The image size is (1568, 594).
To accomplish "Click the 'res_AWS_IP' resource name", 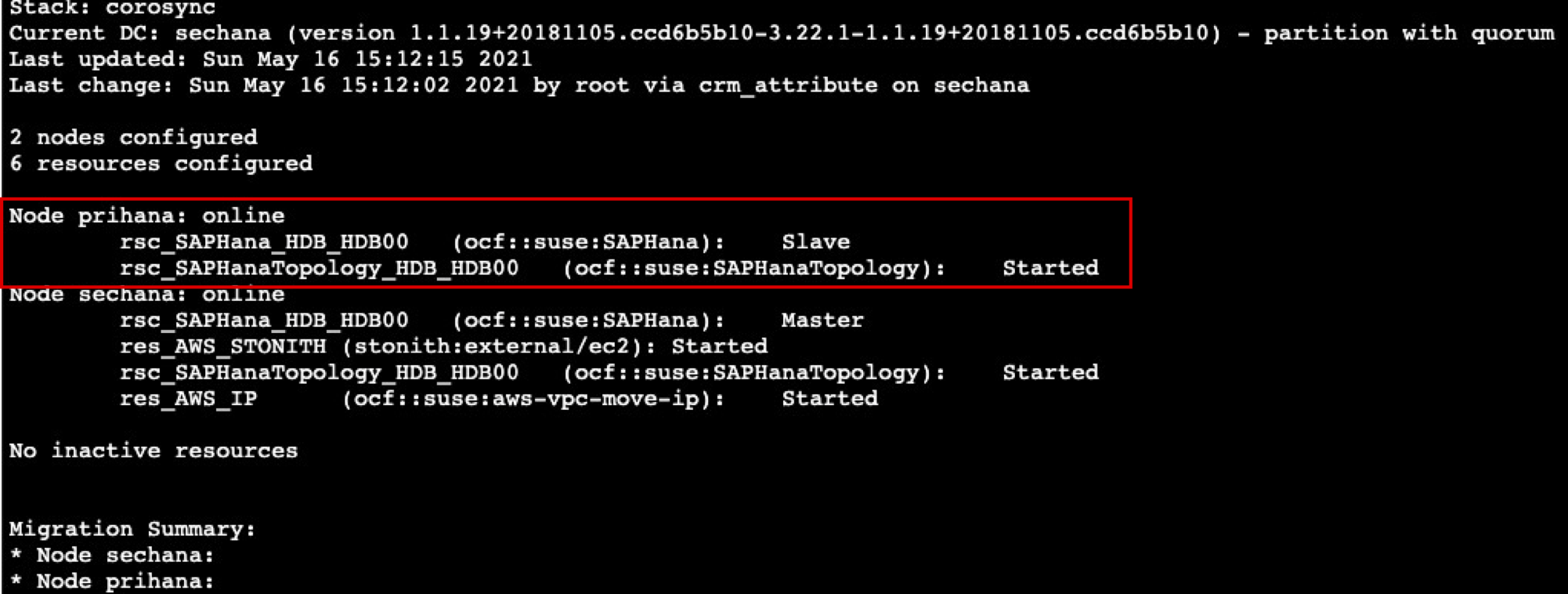I will pyautogui.click(x=188, y=399).
